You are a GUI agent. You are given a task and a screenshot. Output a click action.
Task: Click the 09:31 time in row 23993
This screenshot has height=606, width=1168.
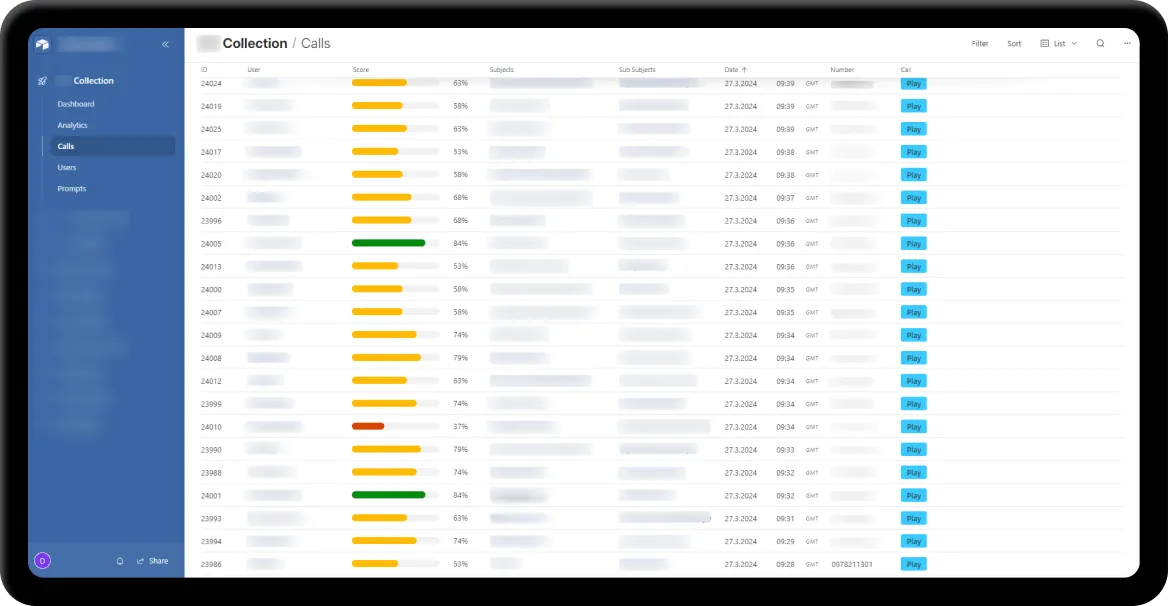[x=785, y=518]
